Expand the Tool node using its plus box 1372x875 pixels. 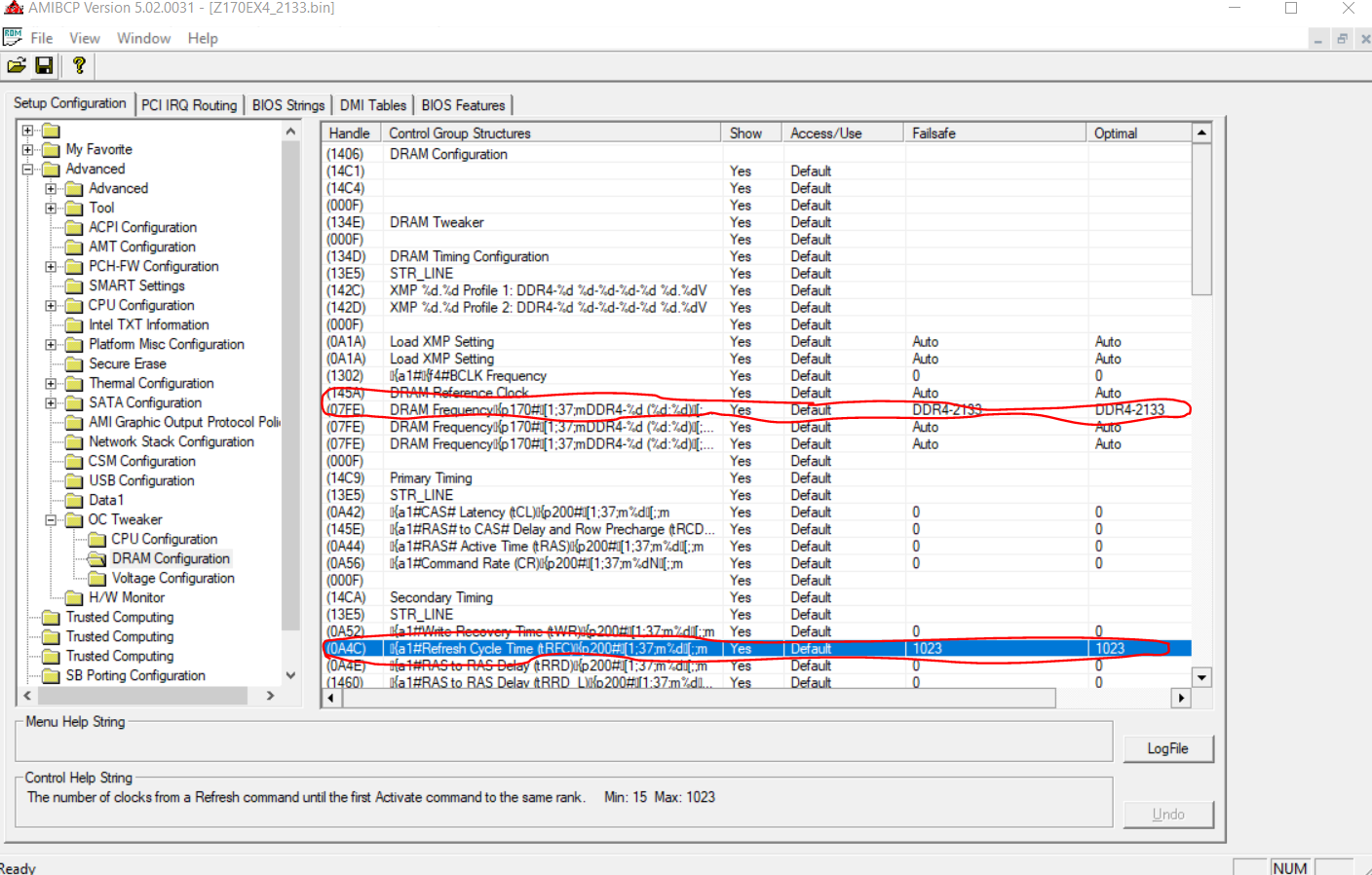pos(51,209)
